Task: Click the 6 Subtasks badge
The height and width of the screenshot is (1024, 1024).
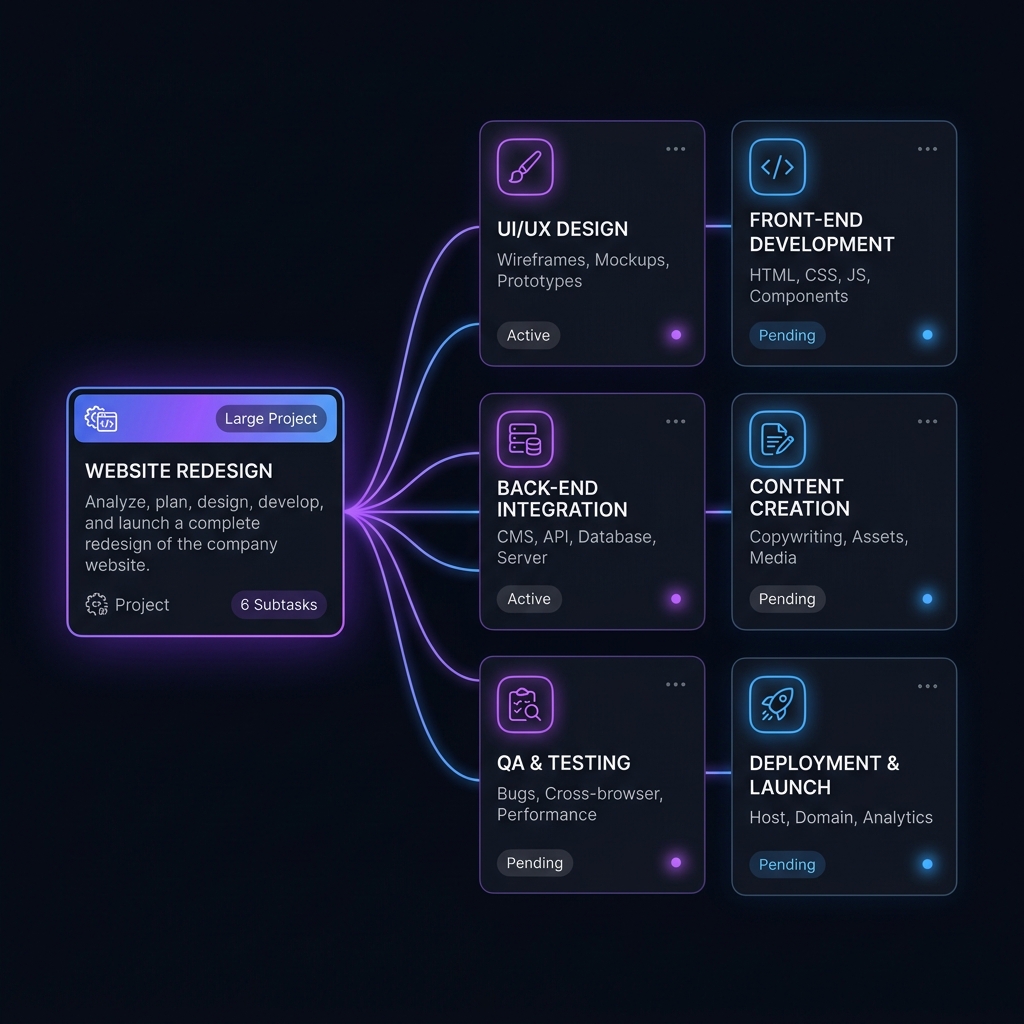Action: (x=279, y=605)
